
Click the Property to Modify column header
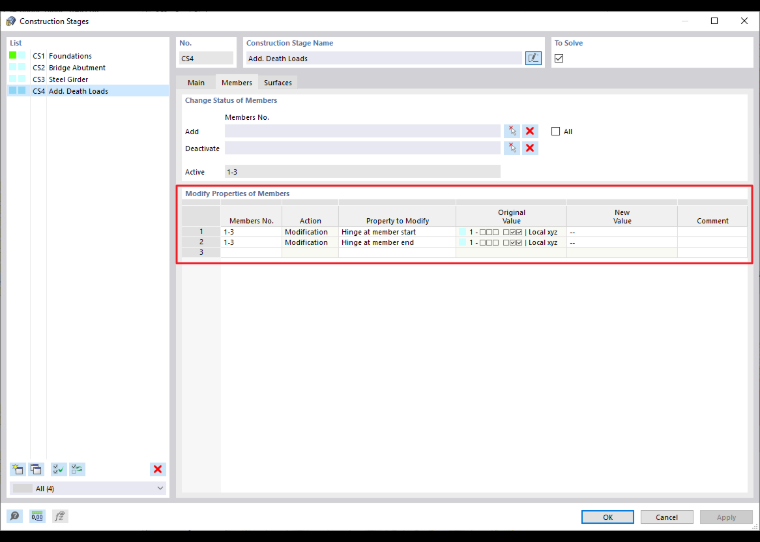pyautogui.click(x=397, y=216)
